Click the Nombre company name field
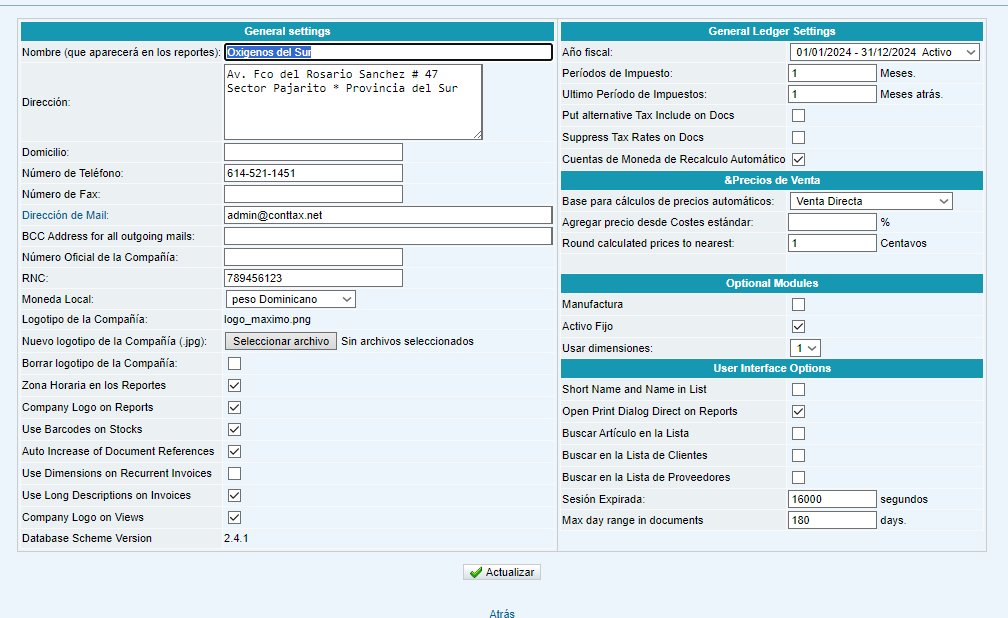The image size is (1008, 618). tap(388, 52)
